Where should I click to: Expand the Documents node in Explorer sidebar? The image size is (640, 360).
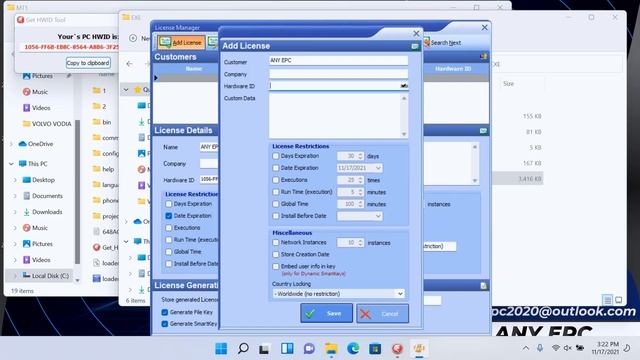click(x=15, y=196)
